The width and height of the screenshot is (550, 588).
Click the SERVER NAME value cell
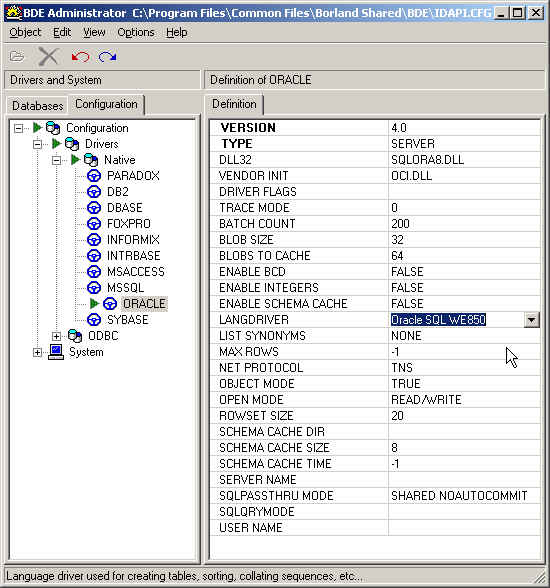point(464,480)
